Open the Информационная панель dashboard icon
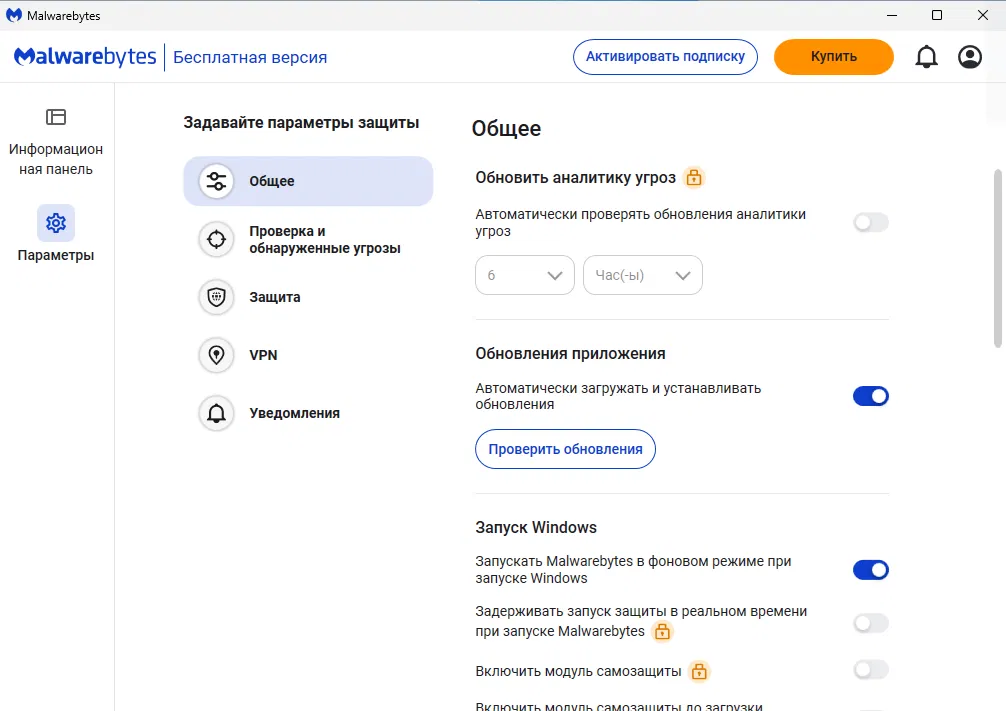1006x711 pixels. point(56,117)
